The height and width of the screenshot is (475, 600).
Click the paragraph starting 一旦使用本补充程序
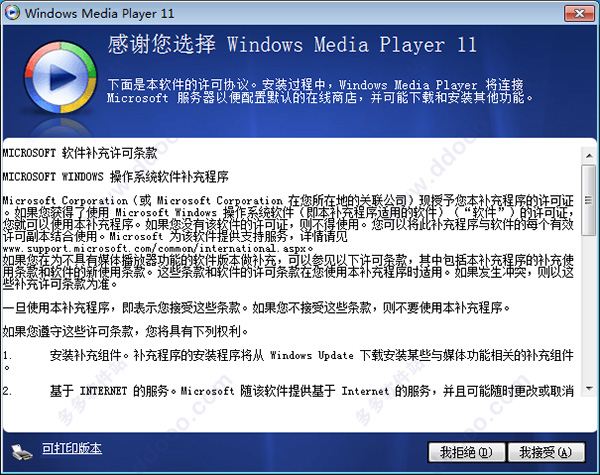pyautogui.click(x=256, y=307)
